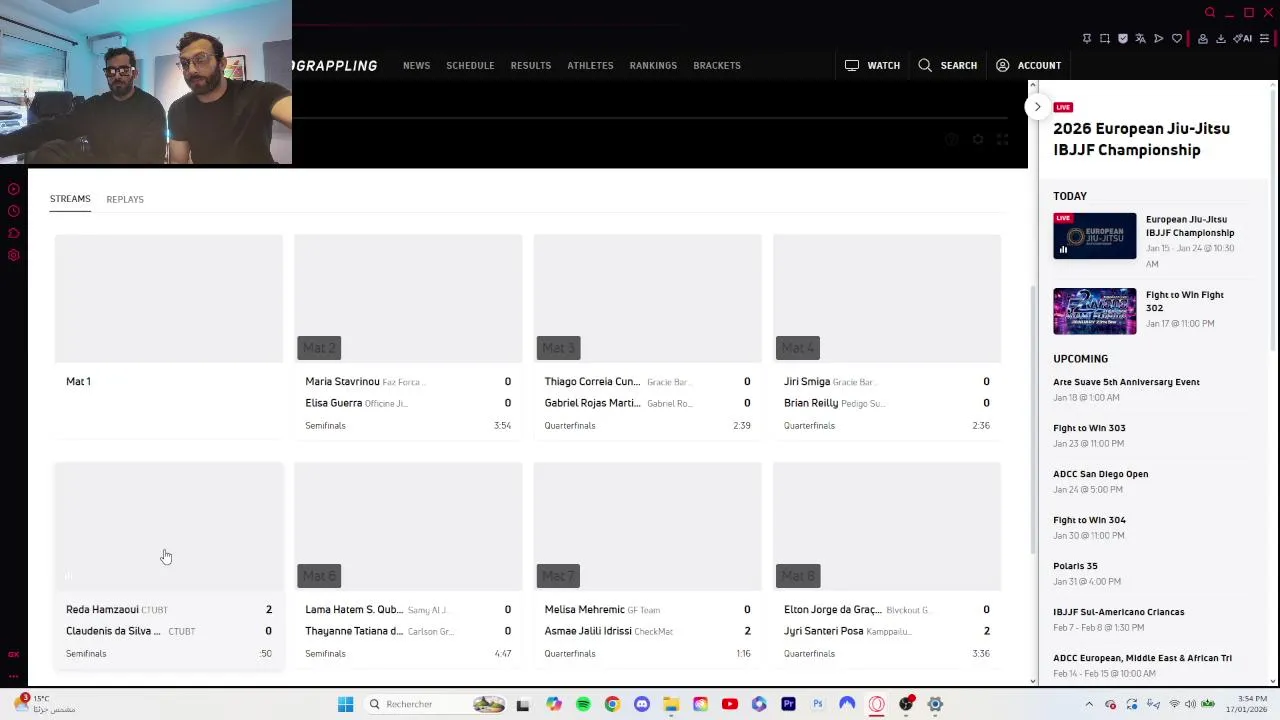The width and height of the screenshot is (1280, 720).
Task: Click the shield ad-blocker icon in the toolbar
Action: click(x=1123, y=39)
